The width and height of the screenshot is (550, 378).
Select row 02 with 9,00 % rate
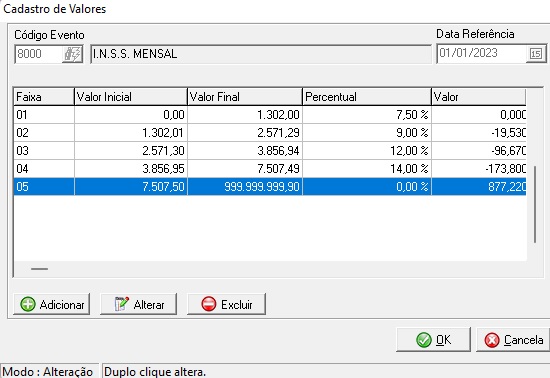tap(270, 133)
